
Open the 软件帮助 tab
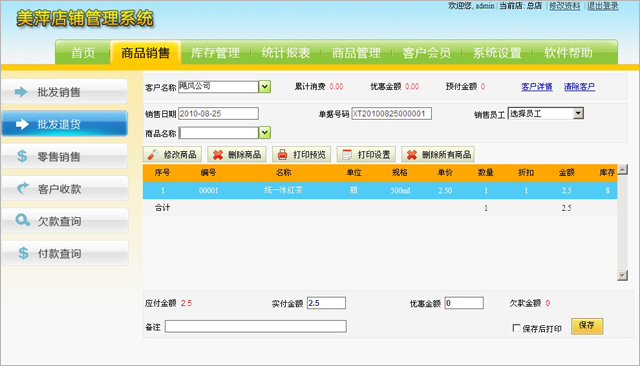click(568, 53)
